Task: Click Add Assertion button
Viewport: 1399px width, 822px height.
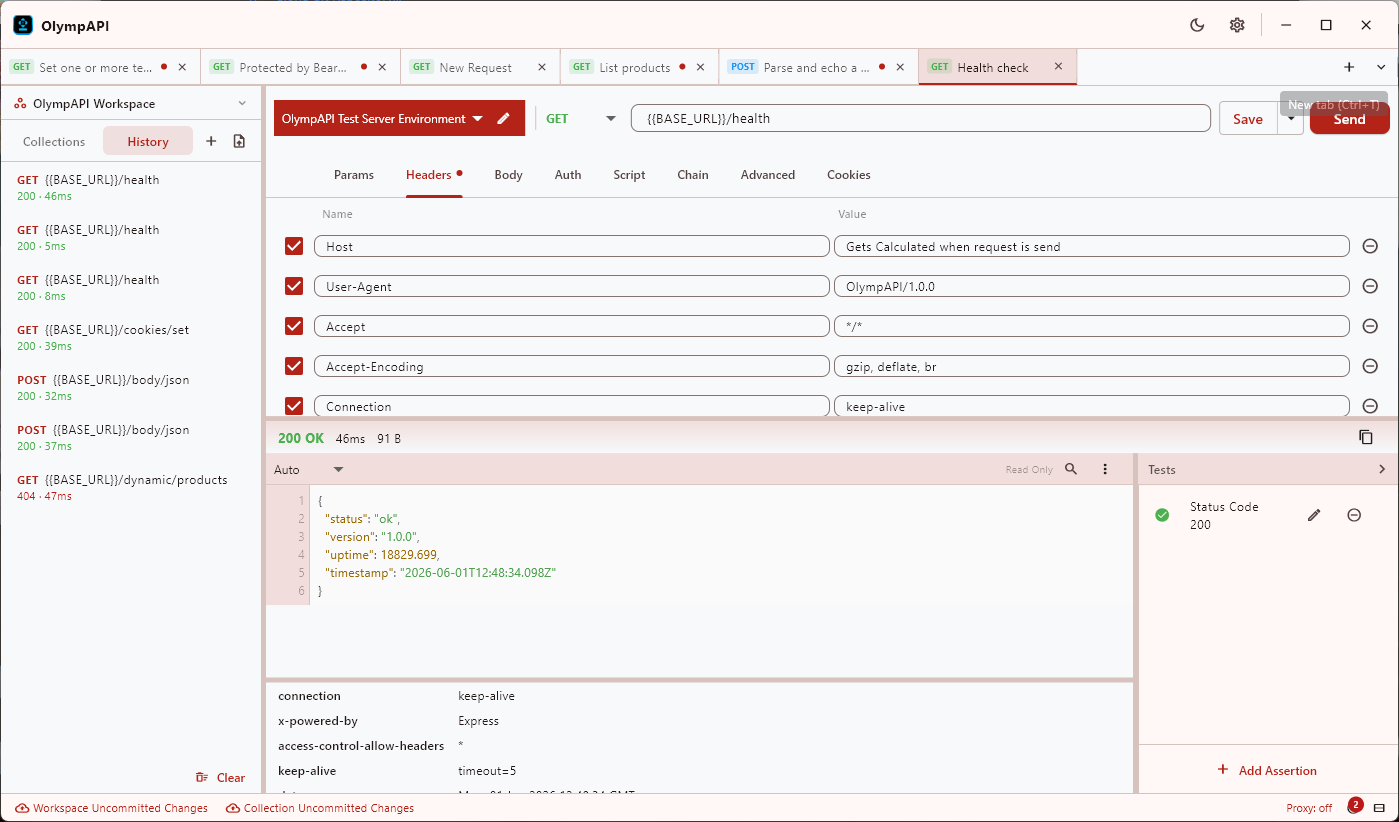Action: tap(1267, 770)
